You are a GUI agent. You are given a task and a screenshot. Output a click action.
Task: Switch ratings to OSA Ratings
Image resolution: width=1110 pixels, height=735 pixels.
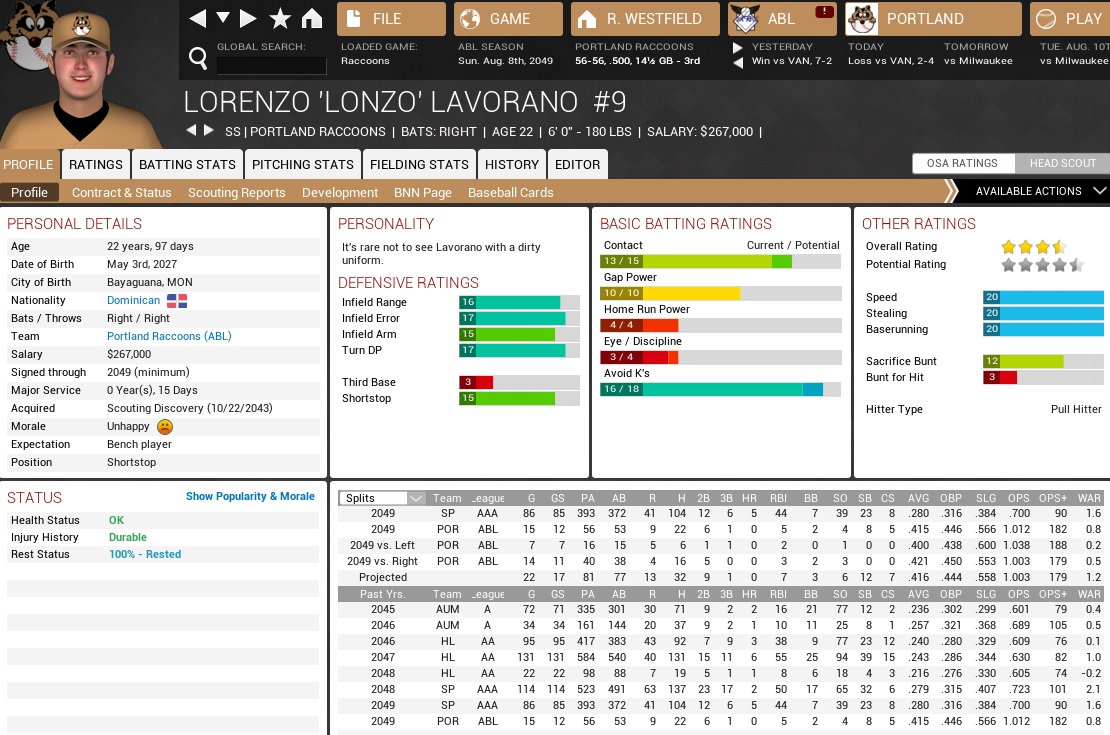click(x=962, y=163)
